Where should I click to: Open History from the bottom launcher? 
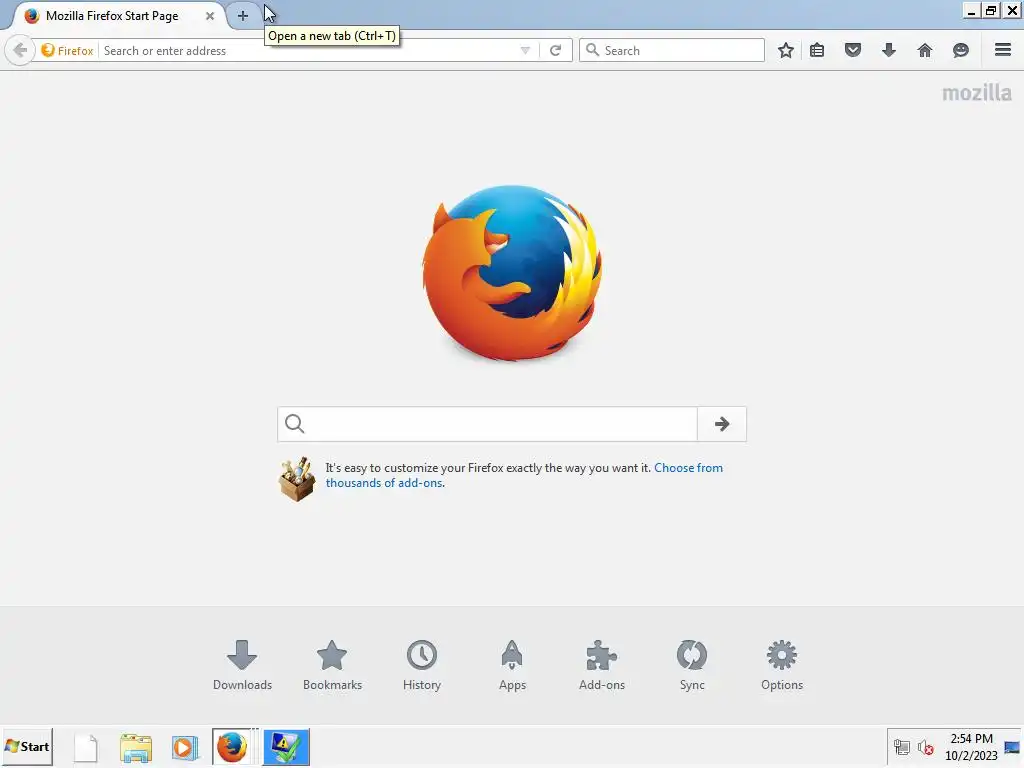pyautogui.click(x=422, y=665)
